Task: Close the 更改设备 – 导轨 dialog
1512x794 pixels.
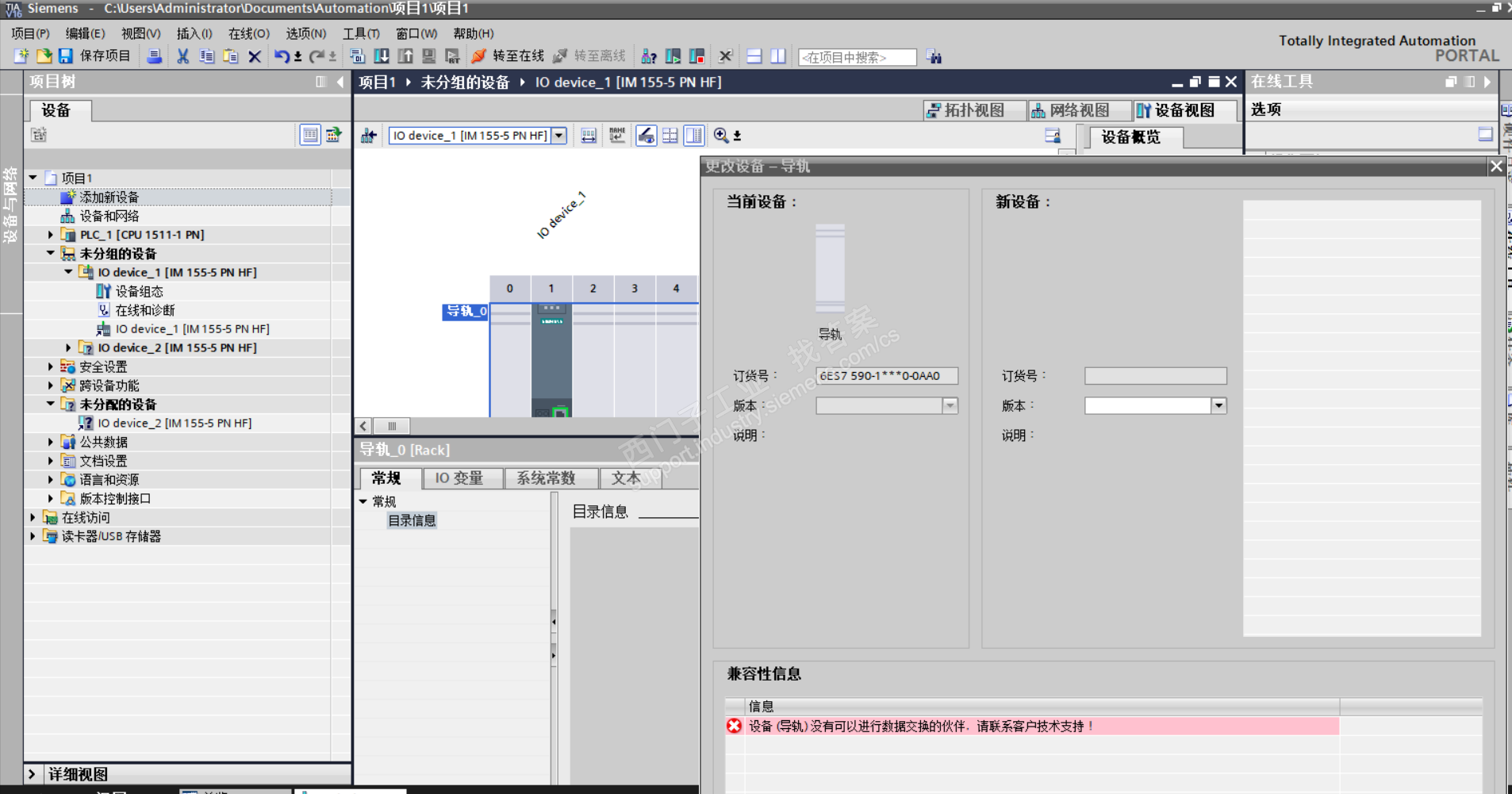Action: click(1496, 166)
